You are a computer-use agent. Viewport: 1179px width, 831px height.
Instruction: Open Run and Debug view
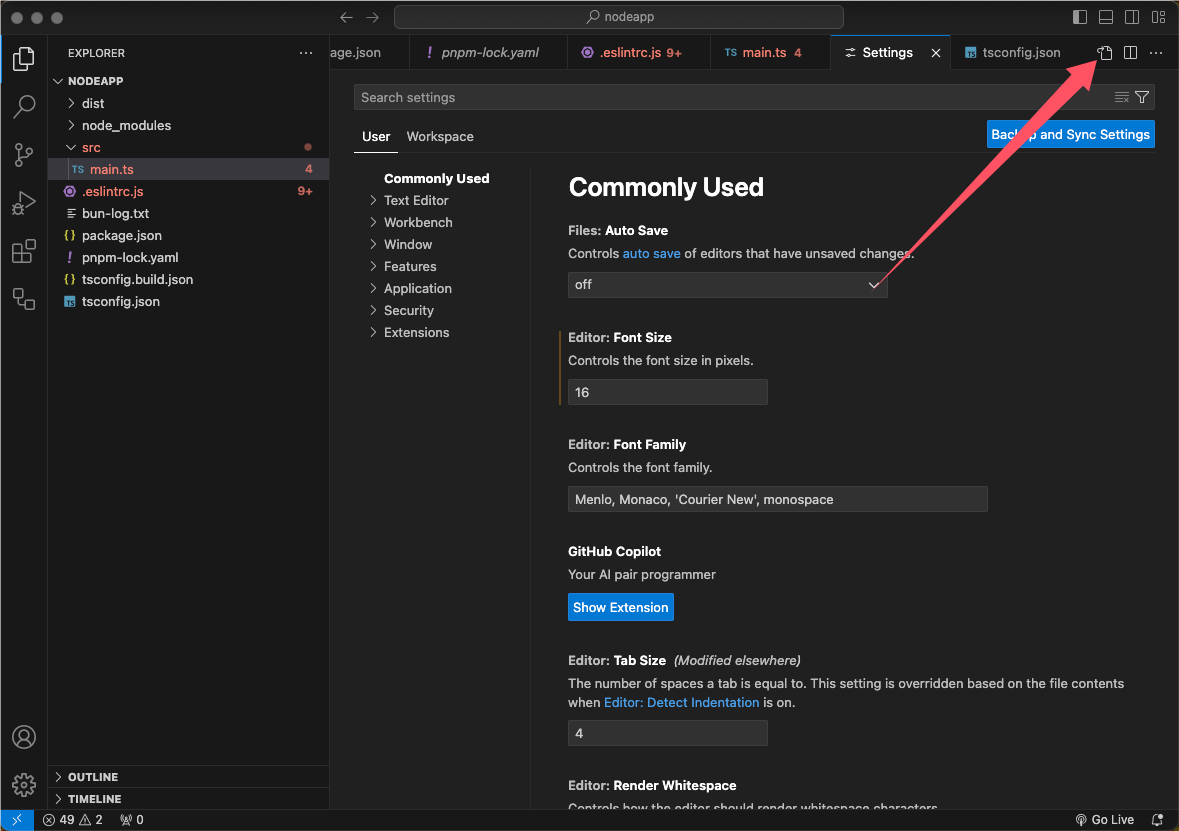24,203
